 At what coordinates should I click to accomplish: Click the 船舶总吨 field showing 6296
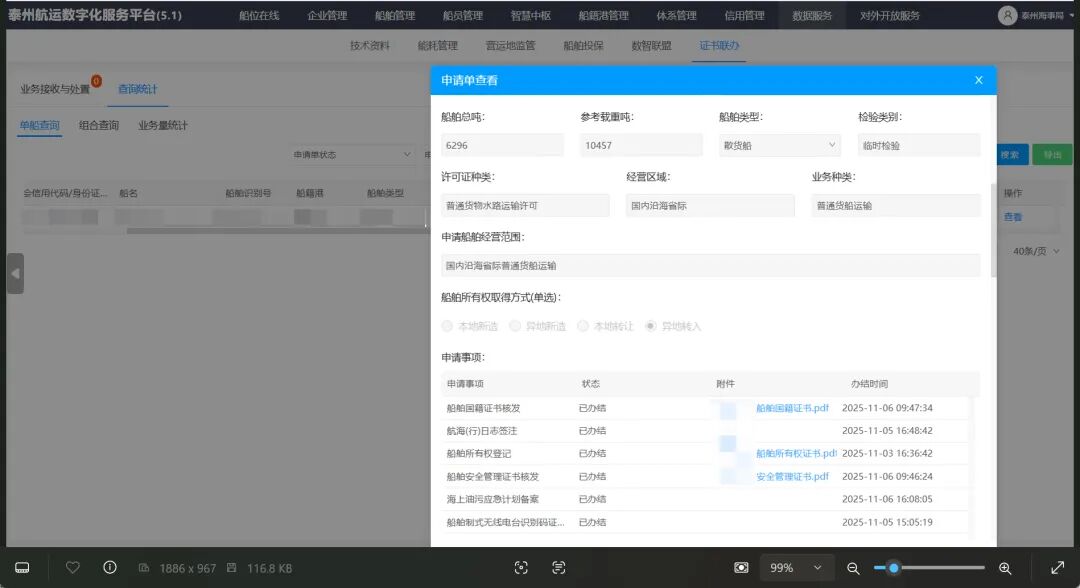[x=502, y=145]
